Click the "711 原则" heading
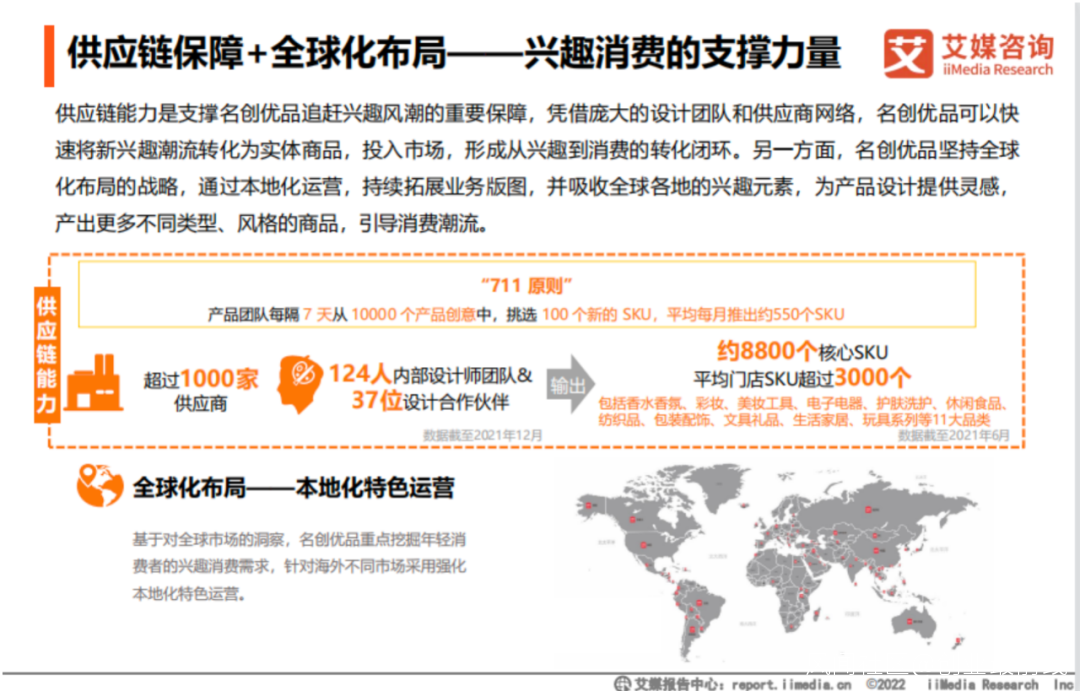 click(526, 285)
